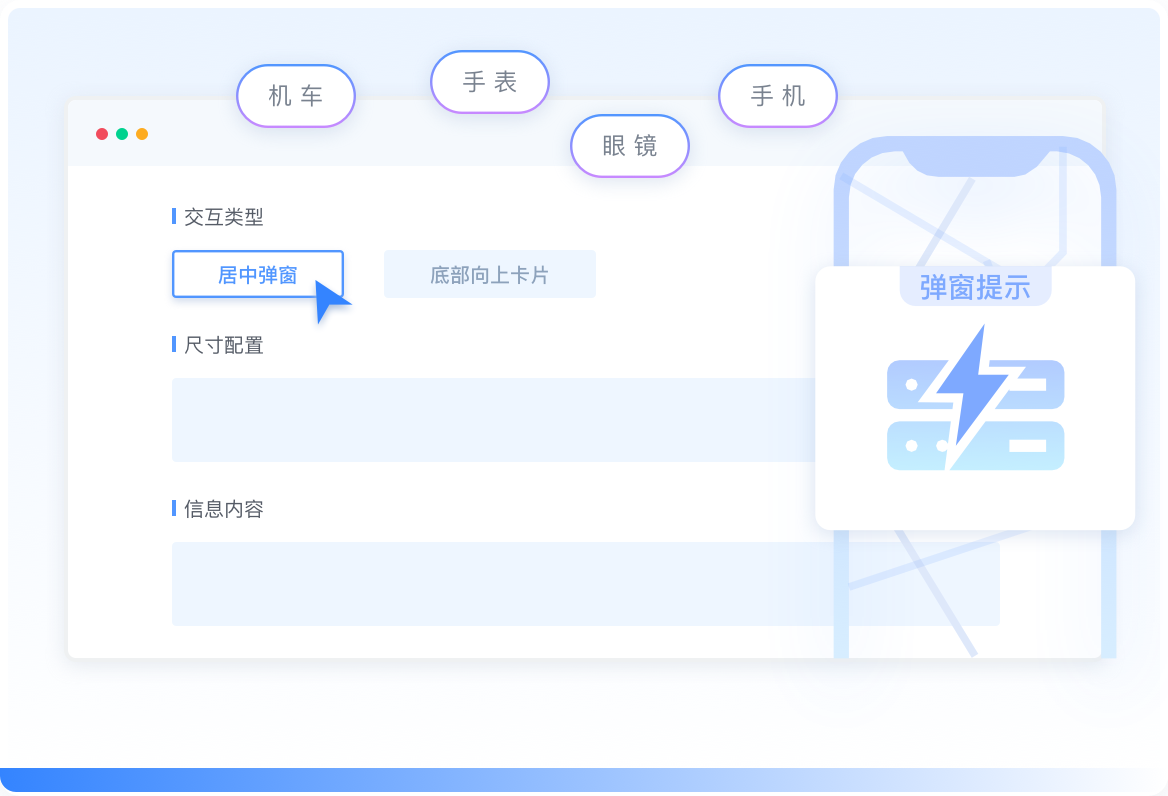The height and width of the screenshot is (796, 1168).
Task: Choose the 眼镜 tag
Action: tap(630, 146)
